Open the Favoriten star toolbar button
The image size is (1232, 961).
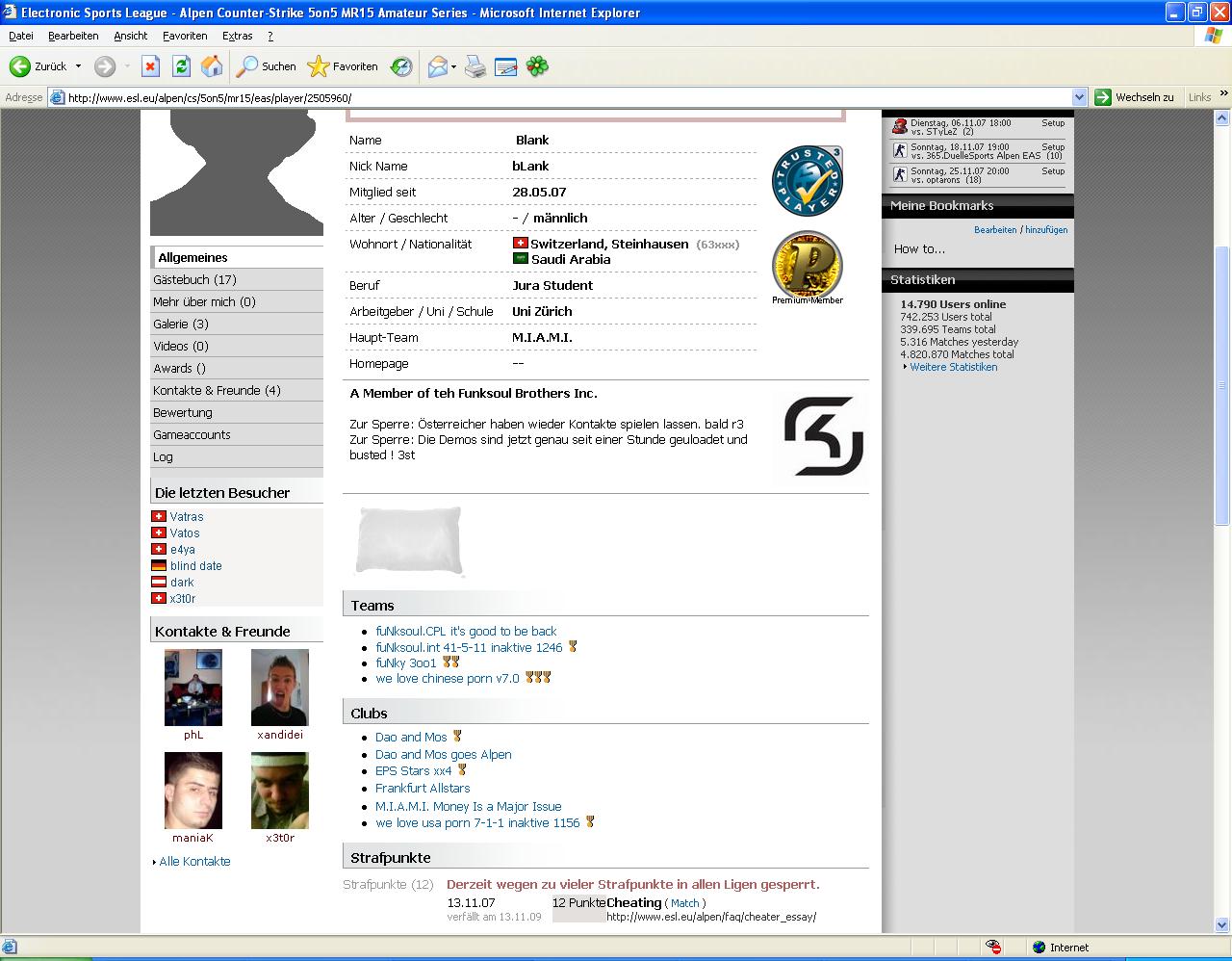[x=343, y=66]
